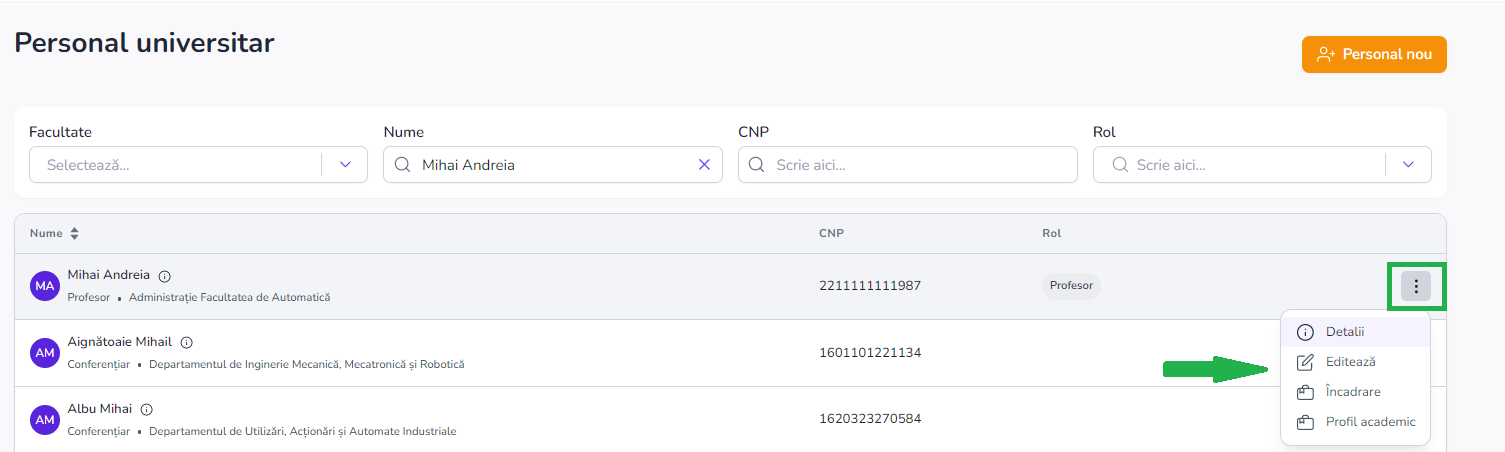This screenshot has width=1505, height=452.
Task: Click info icon beside Aignătoaie Mihail
Action: click(x=187, y=342)
